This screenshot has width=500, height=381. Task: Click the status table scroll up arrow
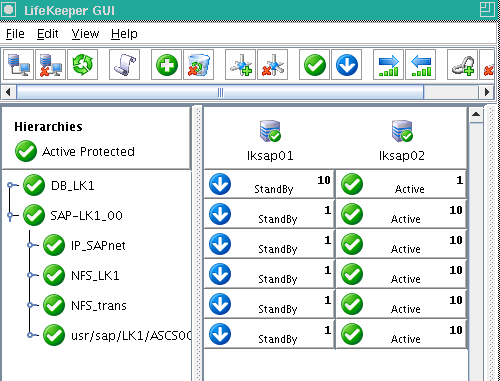coord(476,115)
